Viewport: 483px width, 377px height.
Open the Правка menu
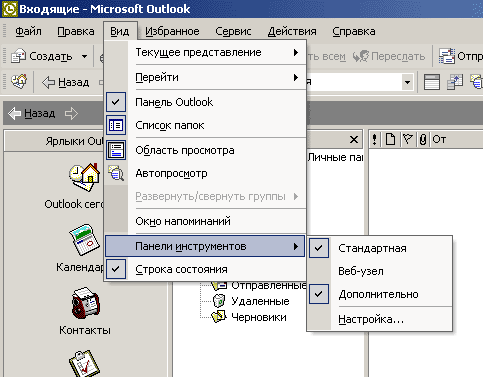[x=76, y=31]
